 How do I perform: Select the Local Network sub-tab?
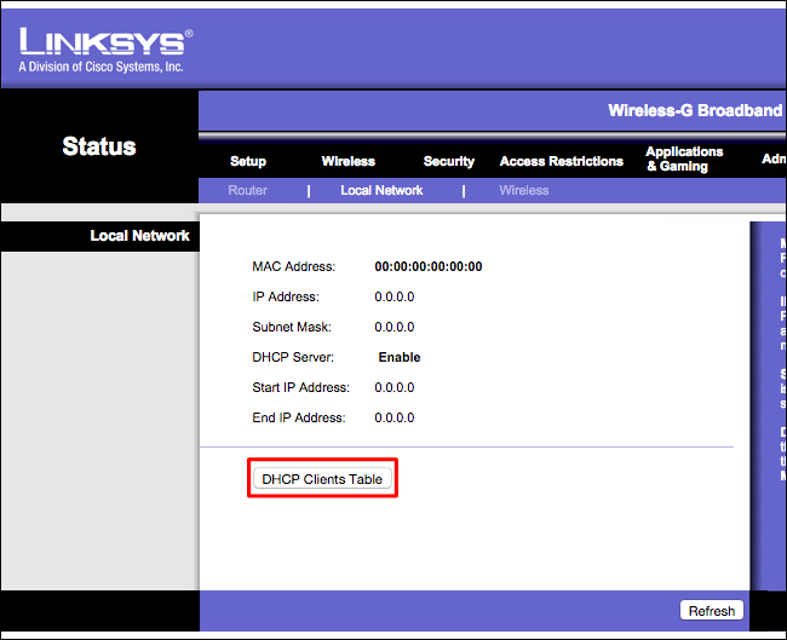click(x=382, y=190)
